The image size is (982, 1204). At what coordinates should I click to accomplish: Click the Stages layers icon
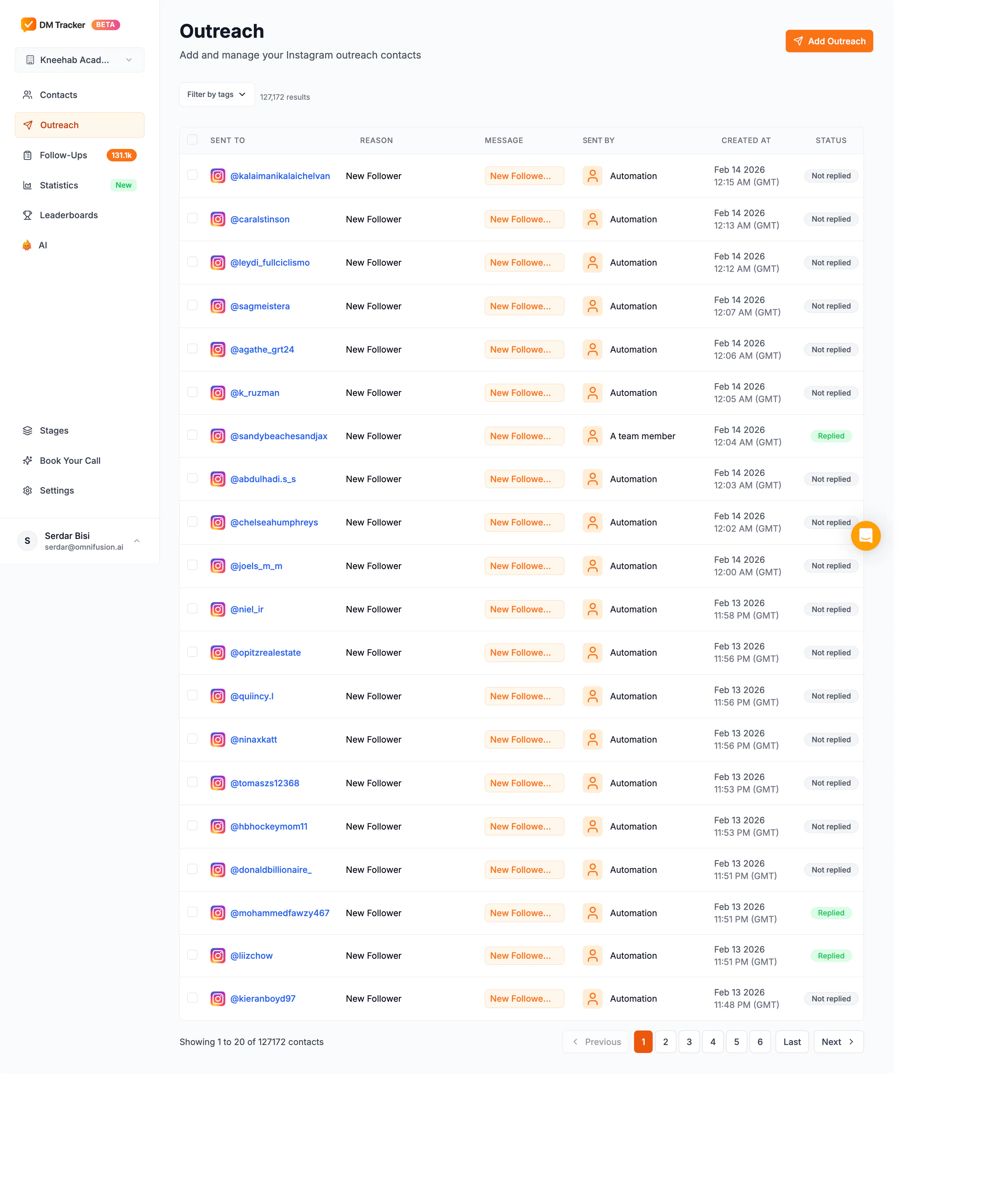click(x=27, y=431)
